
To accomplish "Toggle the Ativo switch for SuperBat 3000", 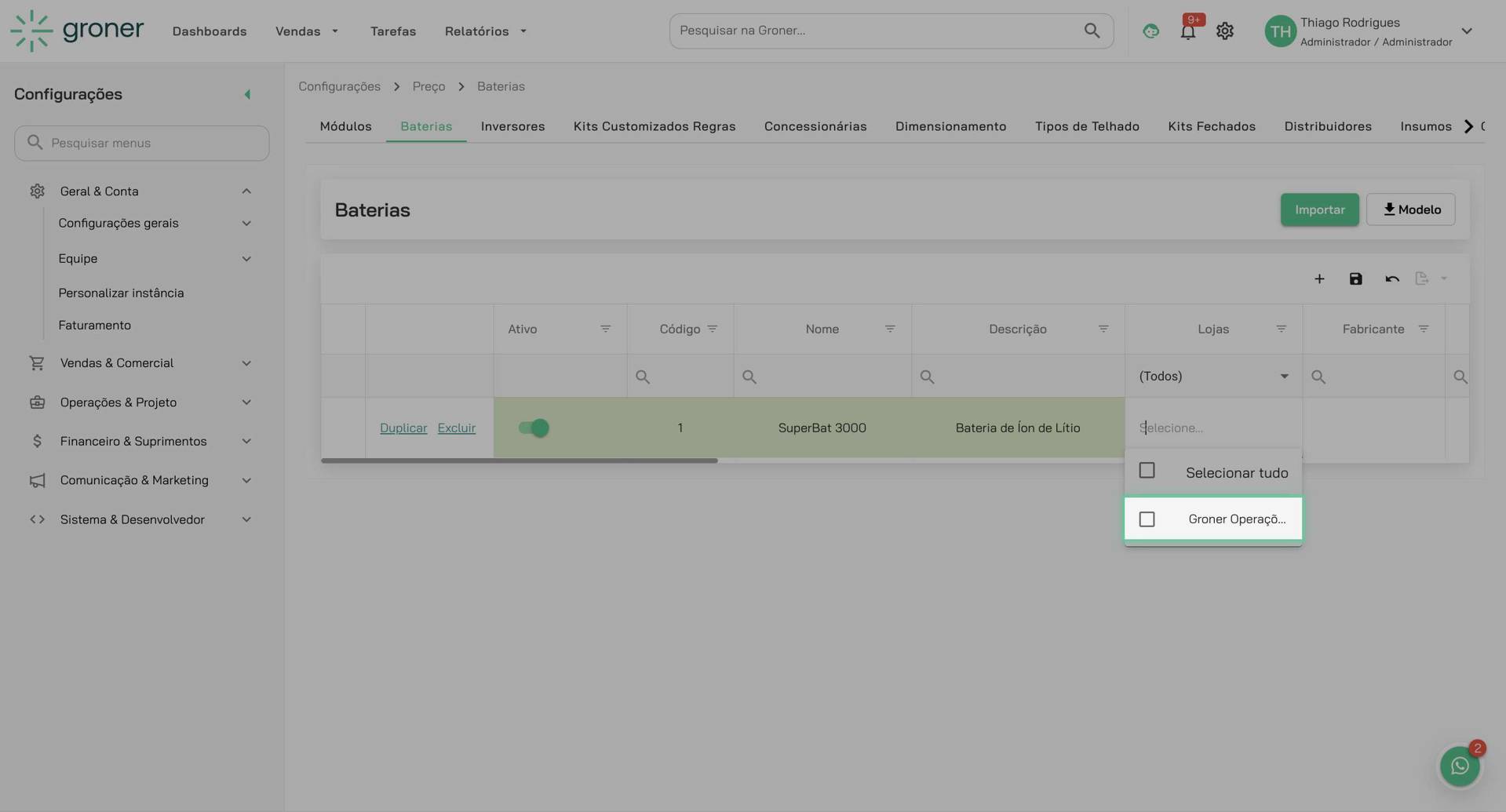I will (x=534, y=428).
